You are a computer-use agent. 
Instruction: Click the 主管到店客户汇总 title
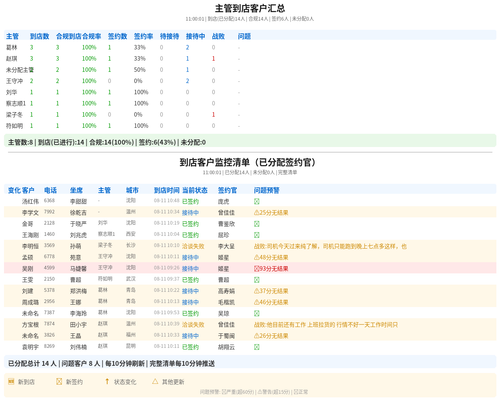(x=250, y=8)
